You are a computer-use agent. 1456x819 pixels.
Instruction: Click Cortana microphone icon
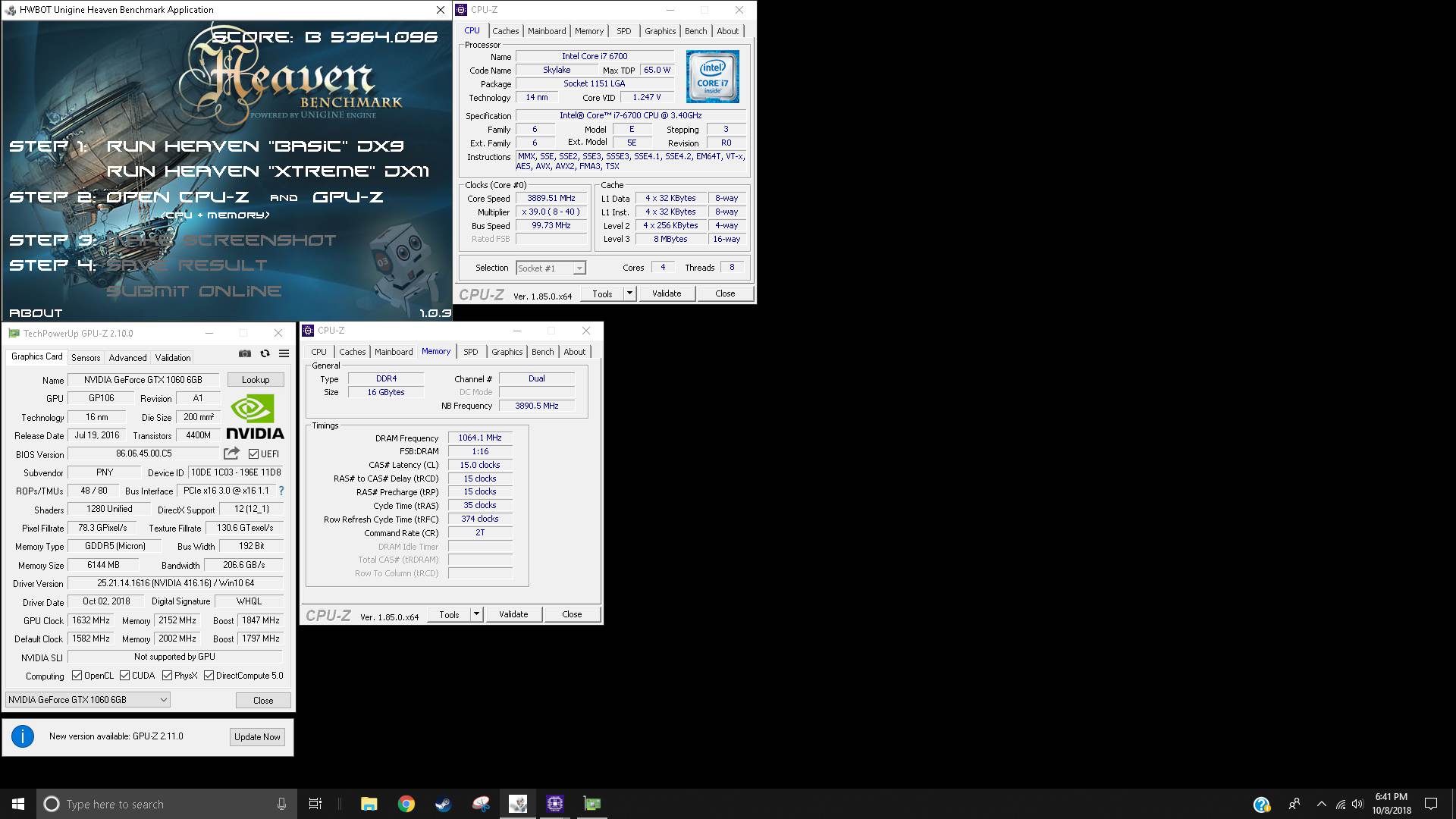pyautogui.click(x=281, y=804)
